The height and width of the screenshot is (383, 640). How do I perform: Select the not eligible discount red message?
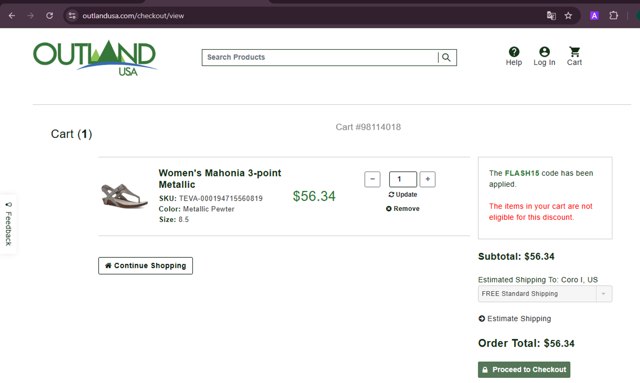coord(540,212)
